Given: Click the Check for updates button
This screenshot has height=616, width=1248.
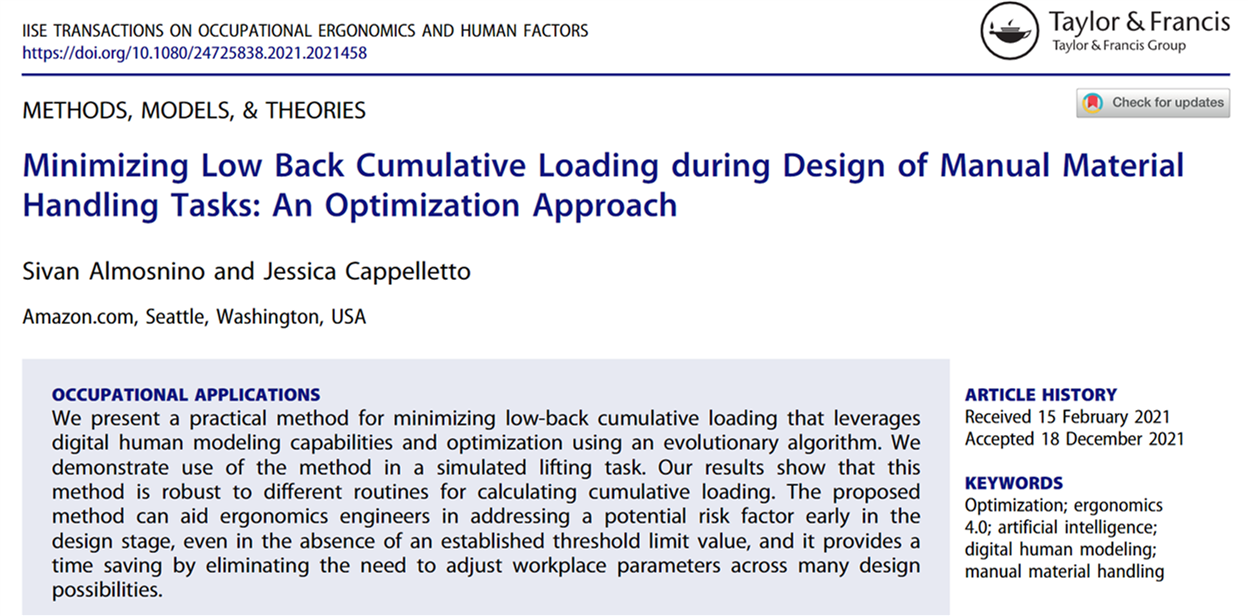Looking at the screenshot, I should 1153,103.
